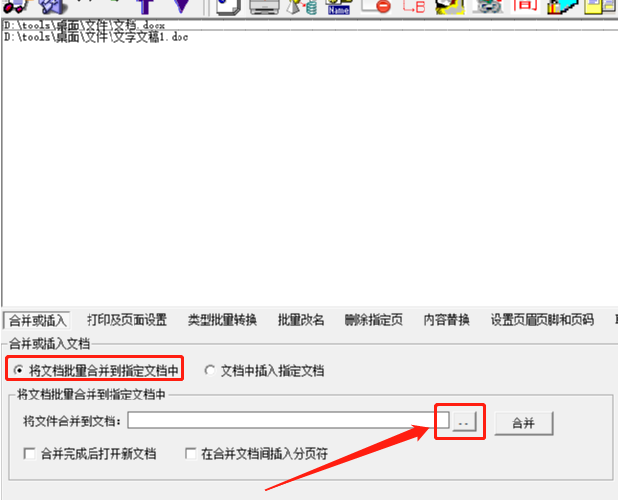Open the 打印及页面设置 tab
The height and width of the screenshot is (500, 618).
(x=127, y=320)
